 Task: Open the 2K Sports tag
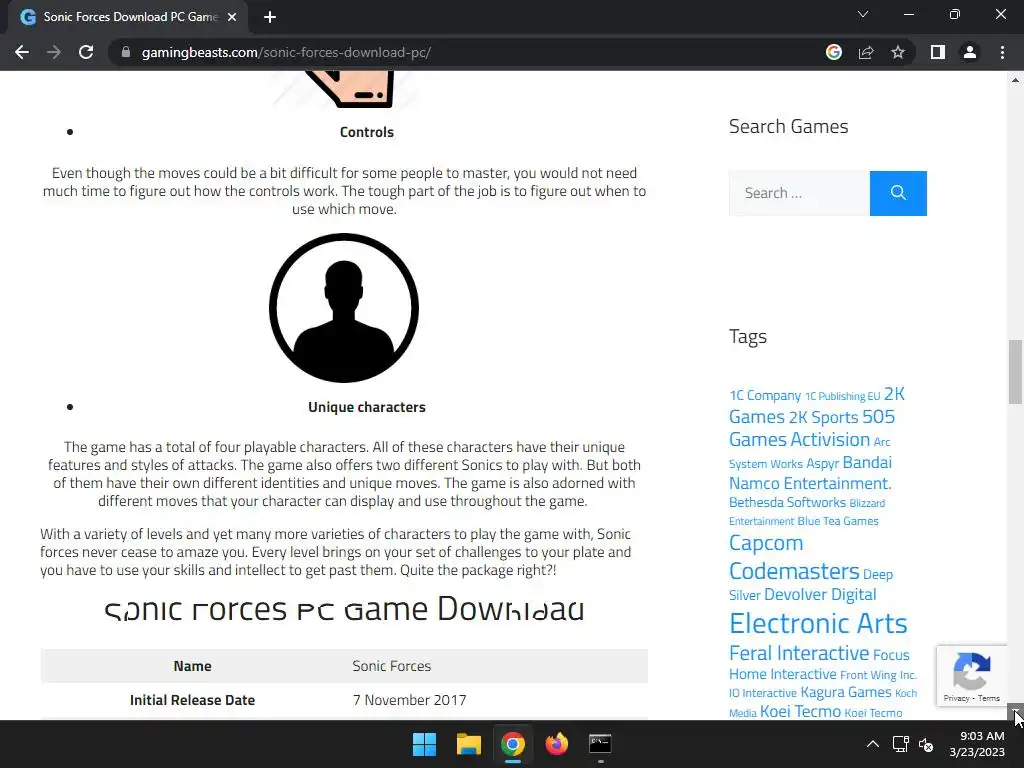coord(823,417)
